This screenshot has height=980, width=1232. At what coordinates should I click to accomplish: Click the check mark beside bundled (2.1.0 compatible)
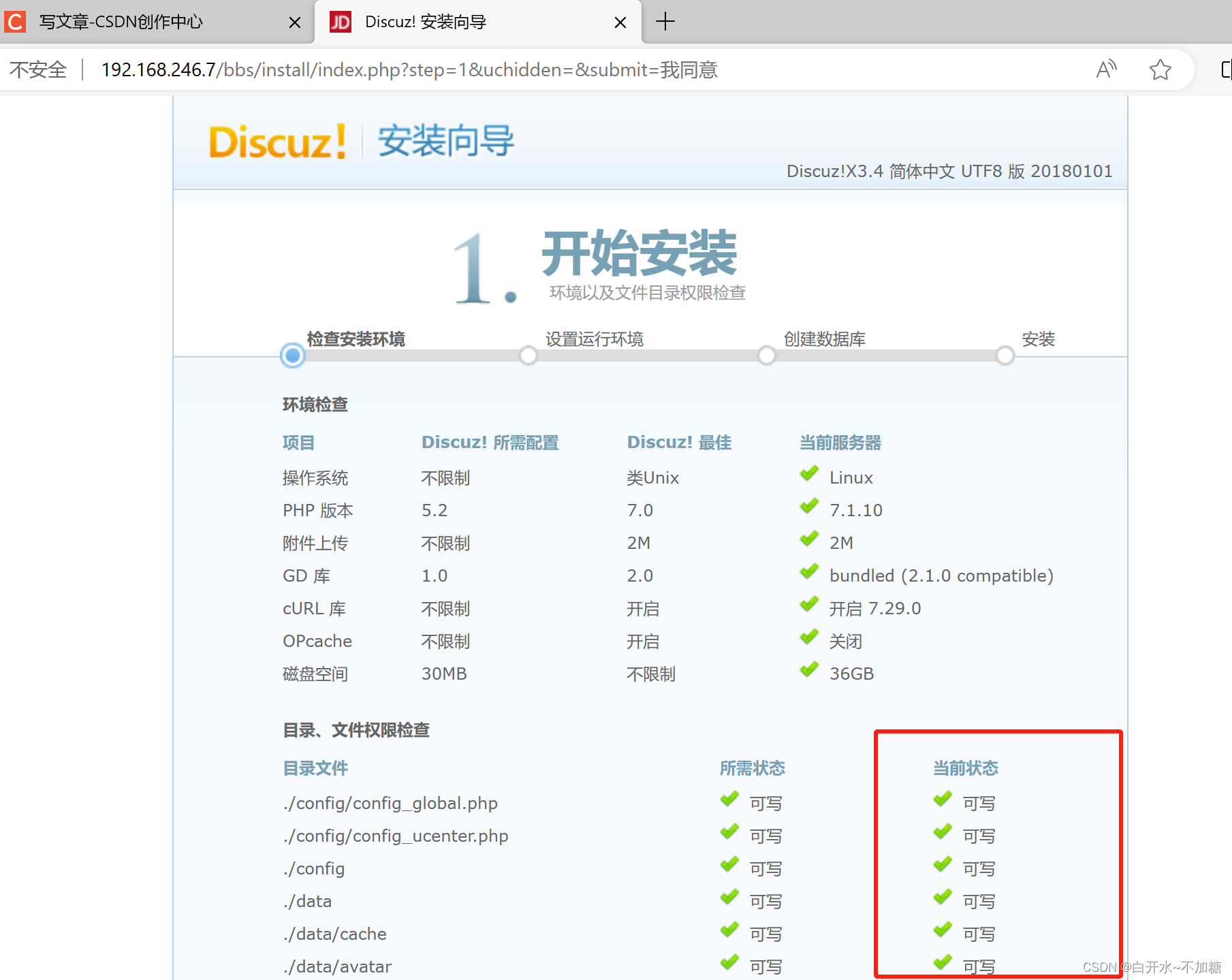(809, 572)
